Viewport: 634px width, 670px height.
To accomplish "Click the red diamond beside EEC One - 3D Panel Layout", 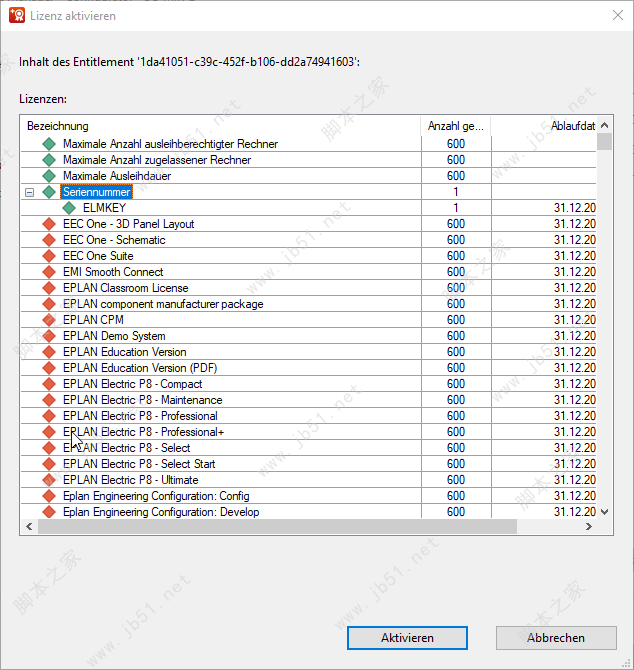I will (x=49, y=224).
